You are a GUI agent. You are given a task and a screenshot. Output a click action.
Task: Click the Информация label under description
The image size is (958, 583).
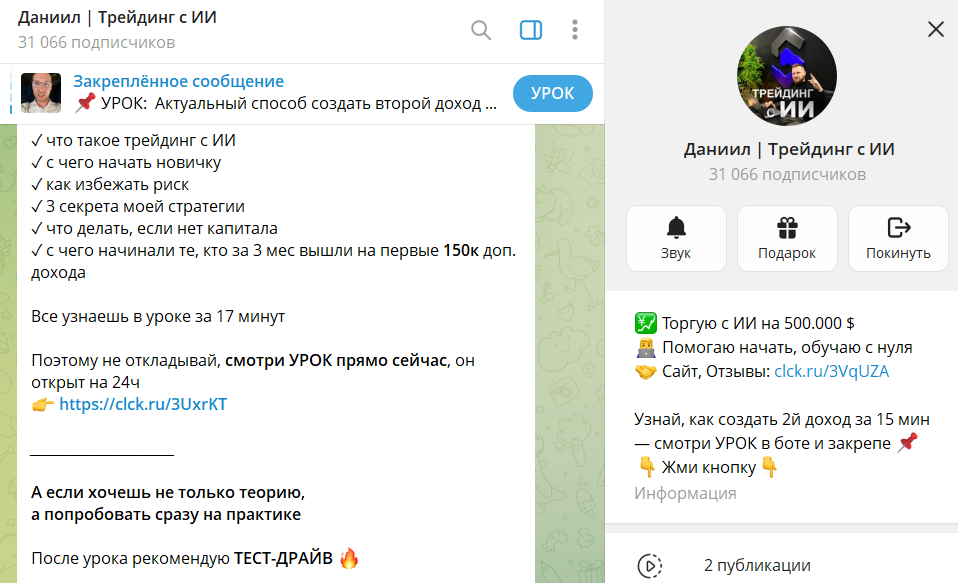click(x=685, y=493)
